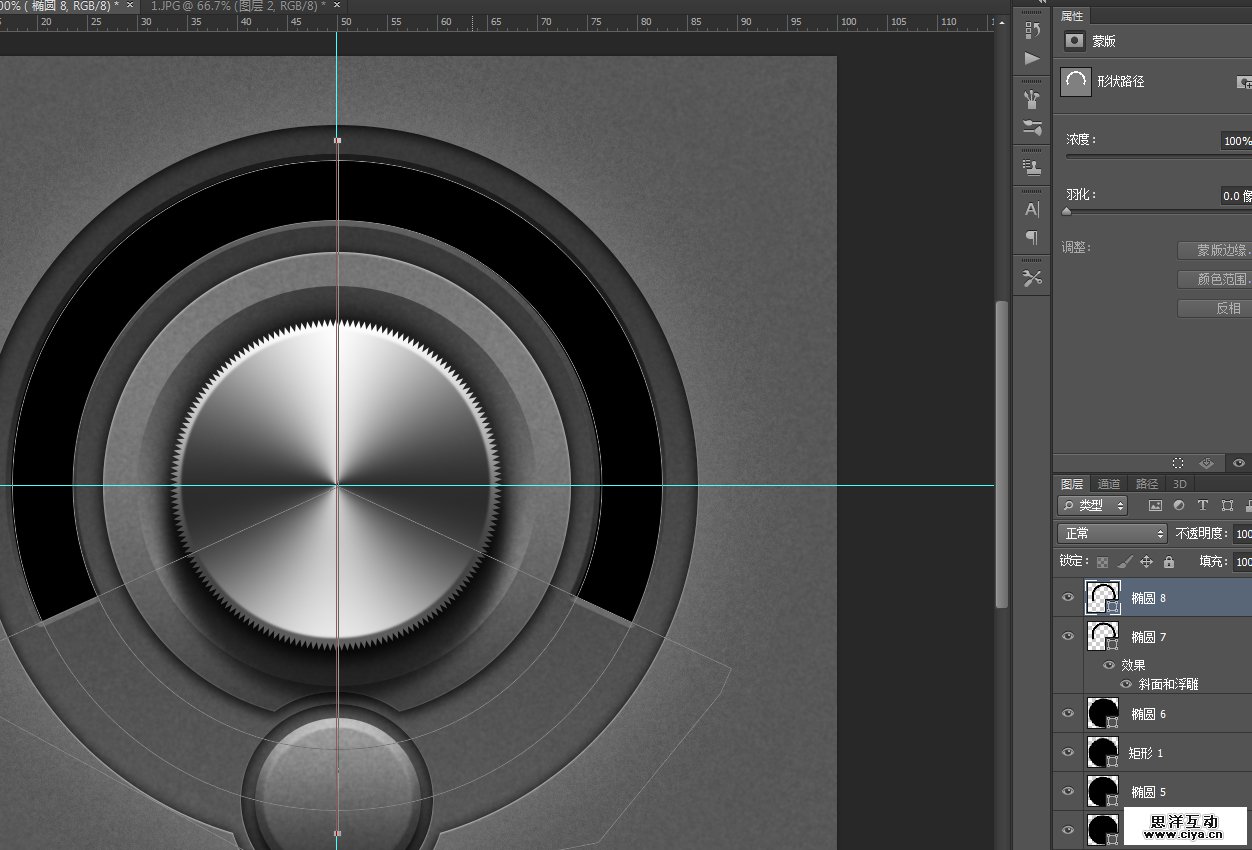
Task: Open the 正常 blend mode dropdown
Action: [1111, 534]
